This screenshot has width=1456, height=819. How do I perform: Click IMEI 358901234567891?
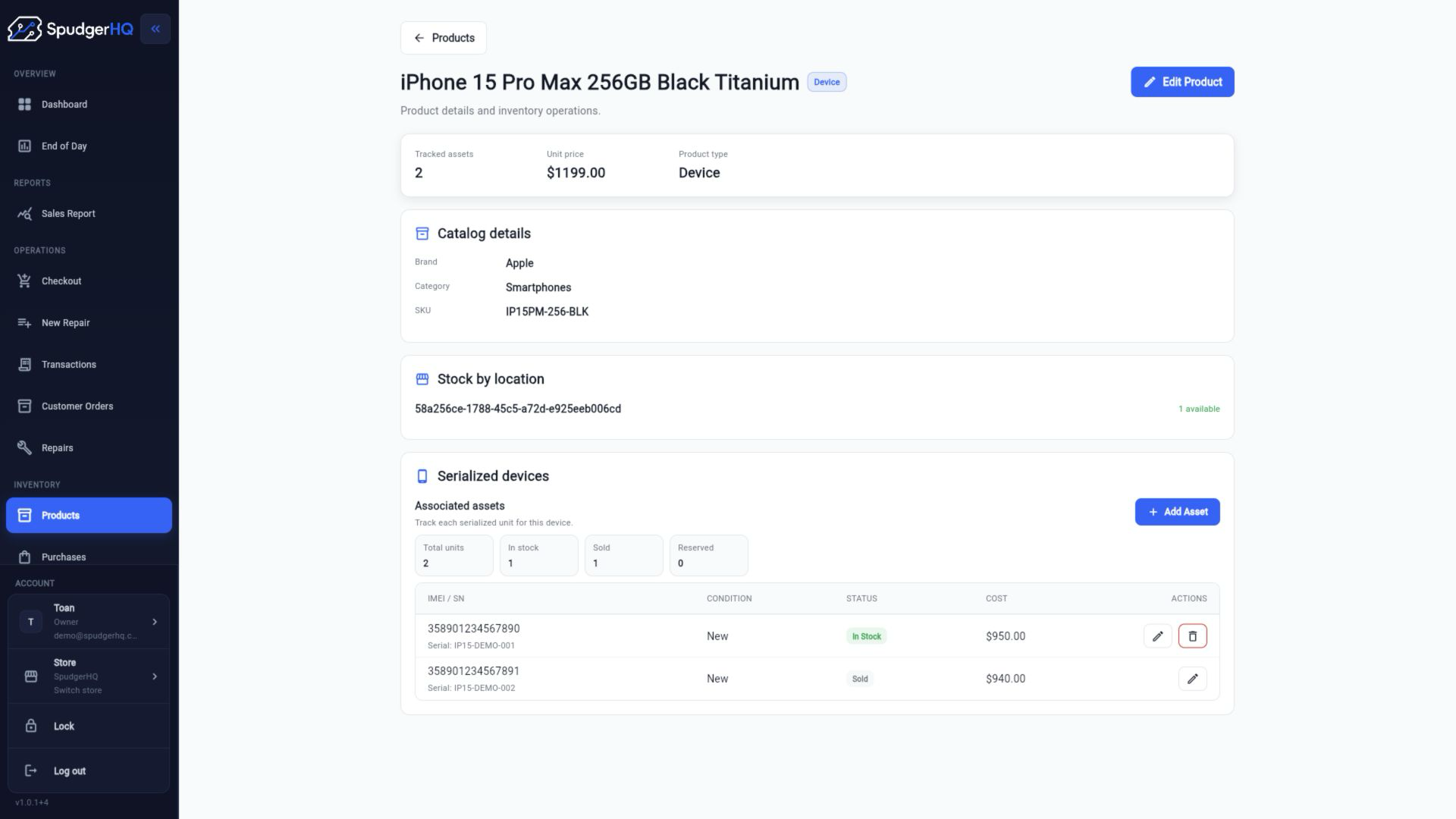click(474, 671)
